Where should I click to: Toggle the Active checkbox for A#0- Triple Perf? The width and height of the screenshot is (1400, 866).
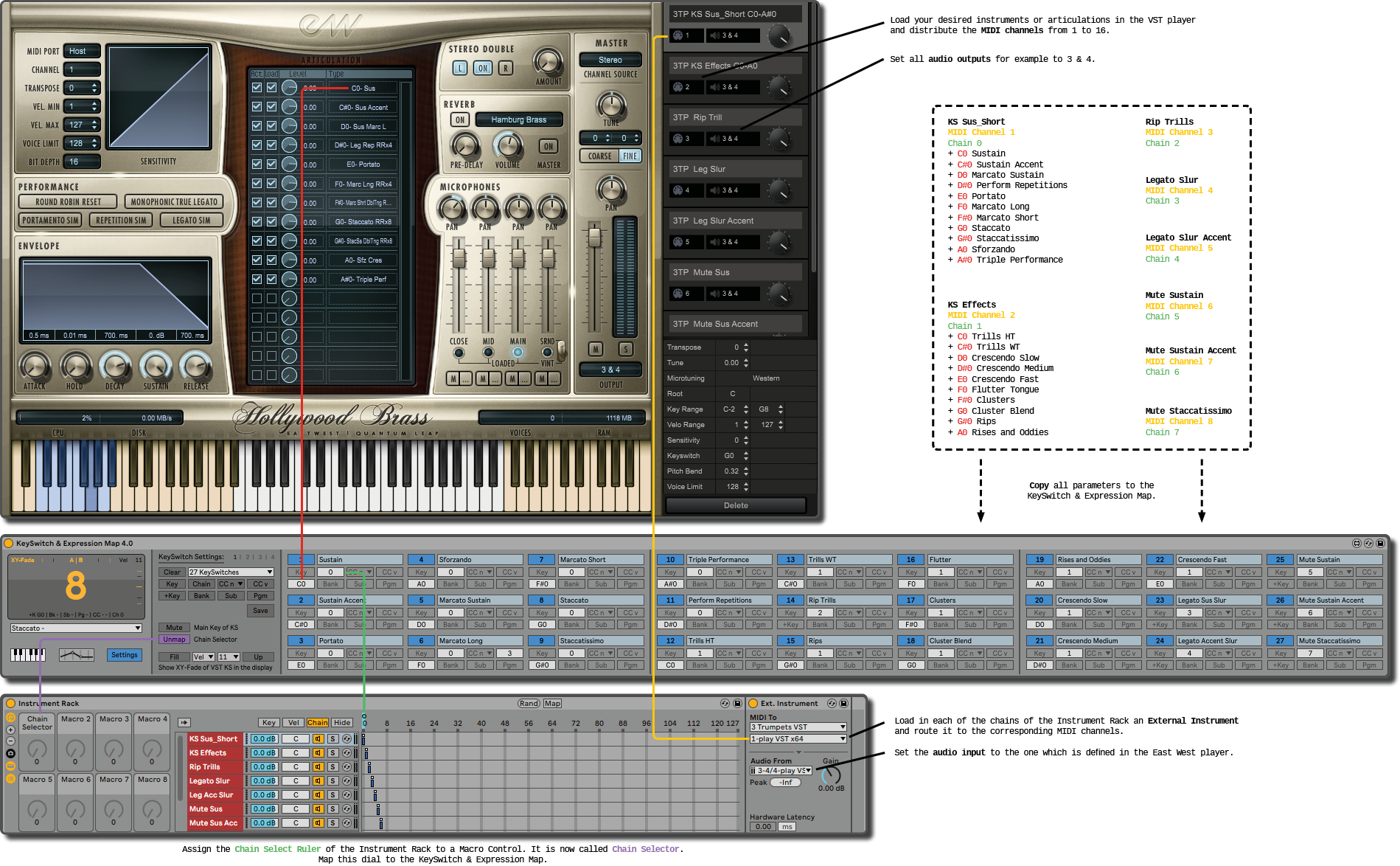(x=257, y=279)
